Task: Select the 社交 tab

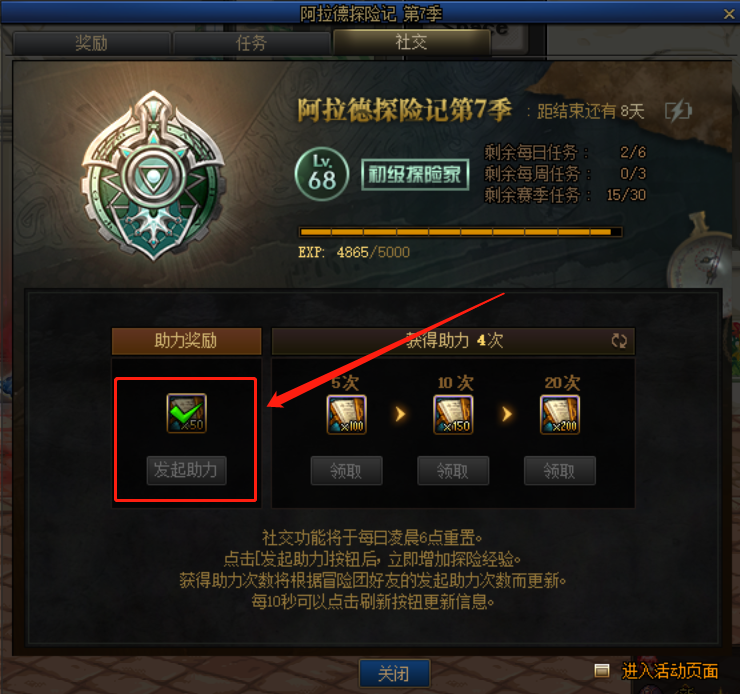Action: [x=412, y=42]
